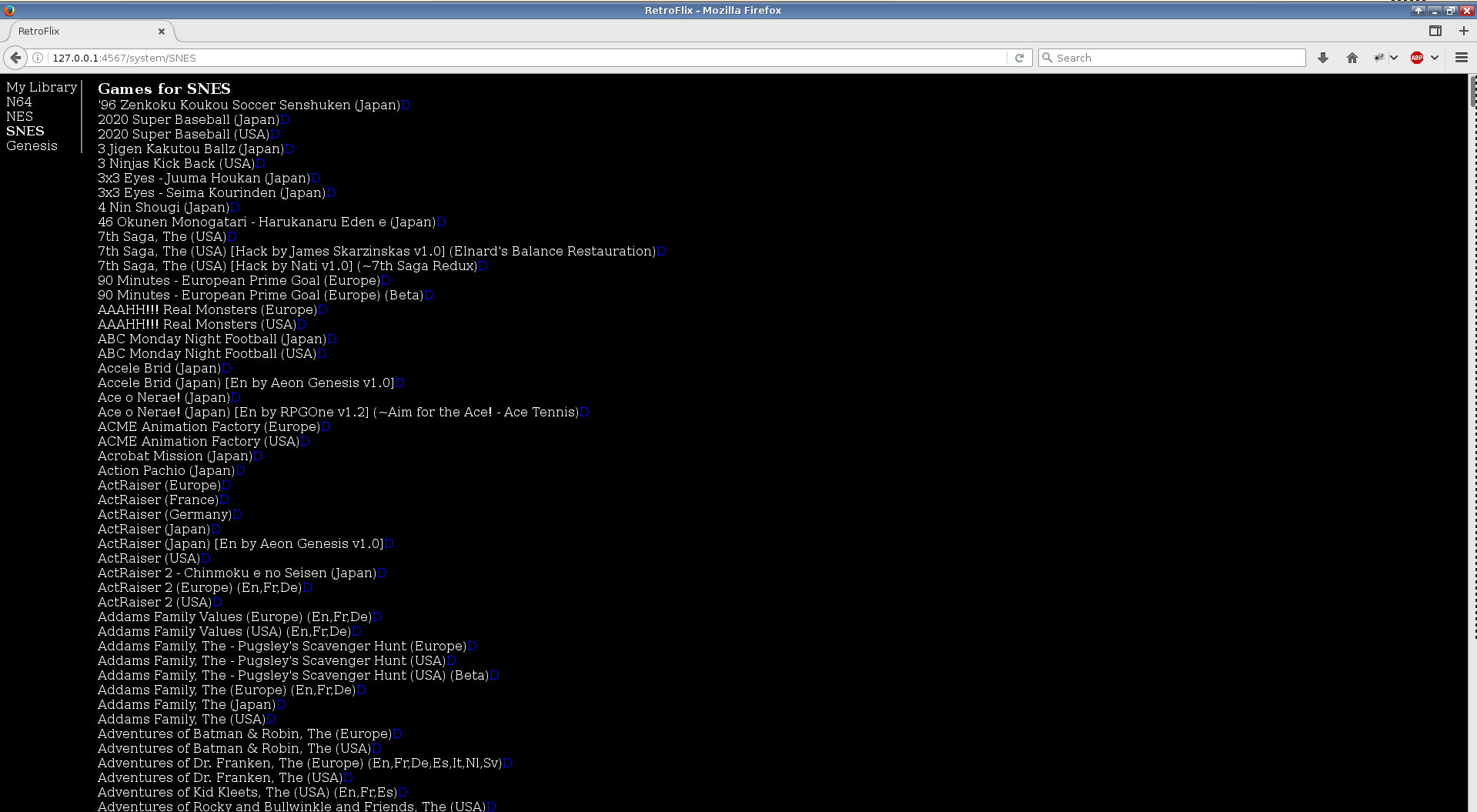
Task: Open the Firefox downloads panel
Action: [1323, 58]
